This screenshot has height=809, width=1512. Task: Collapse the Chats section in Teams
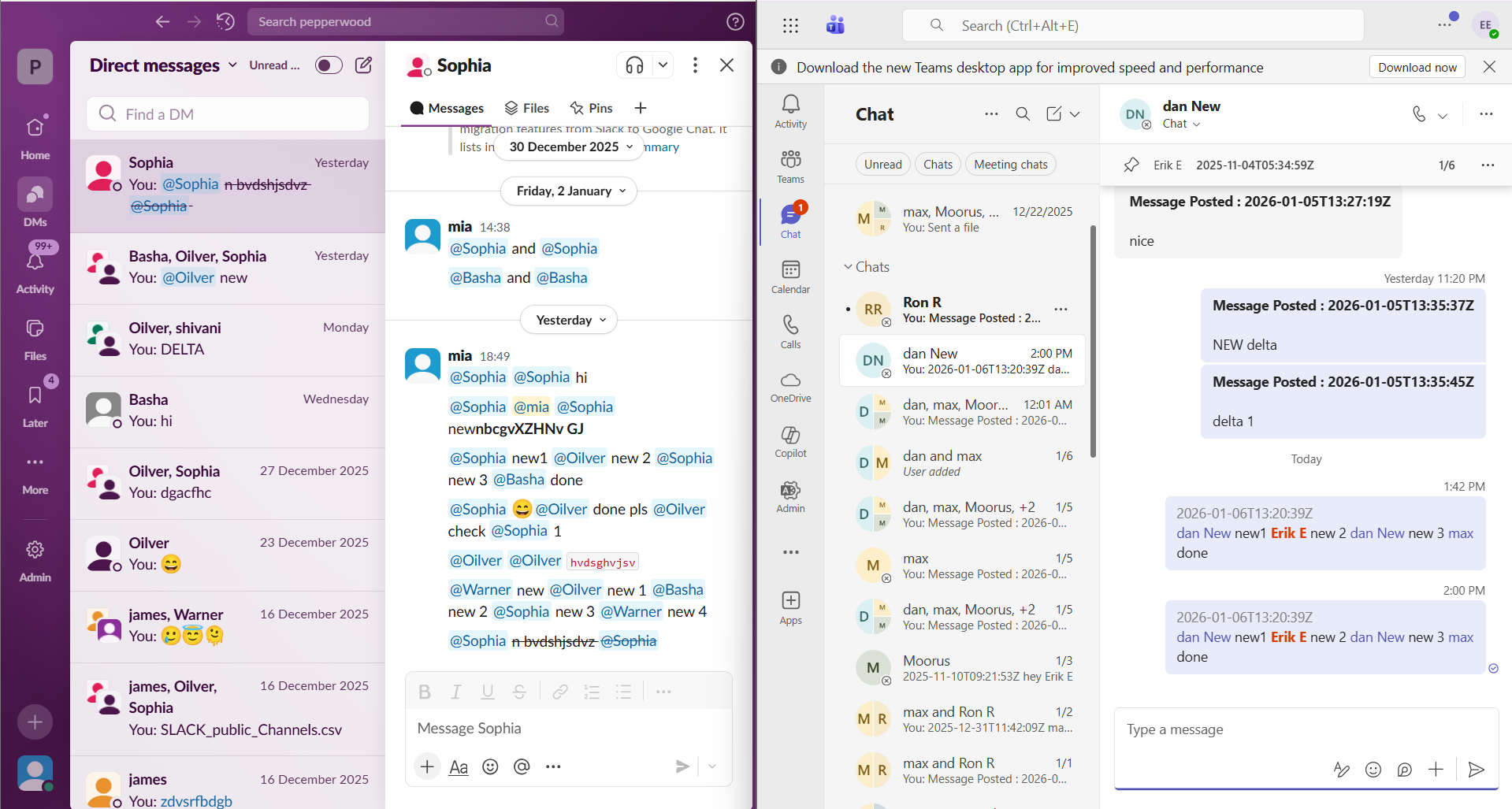849,266
